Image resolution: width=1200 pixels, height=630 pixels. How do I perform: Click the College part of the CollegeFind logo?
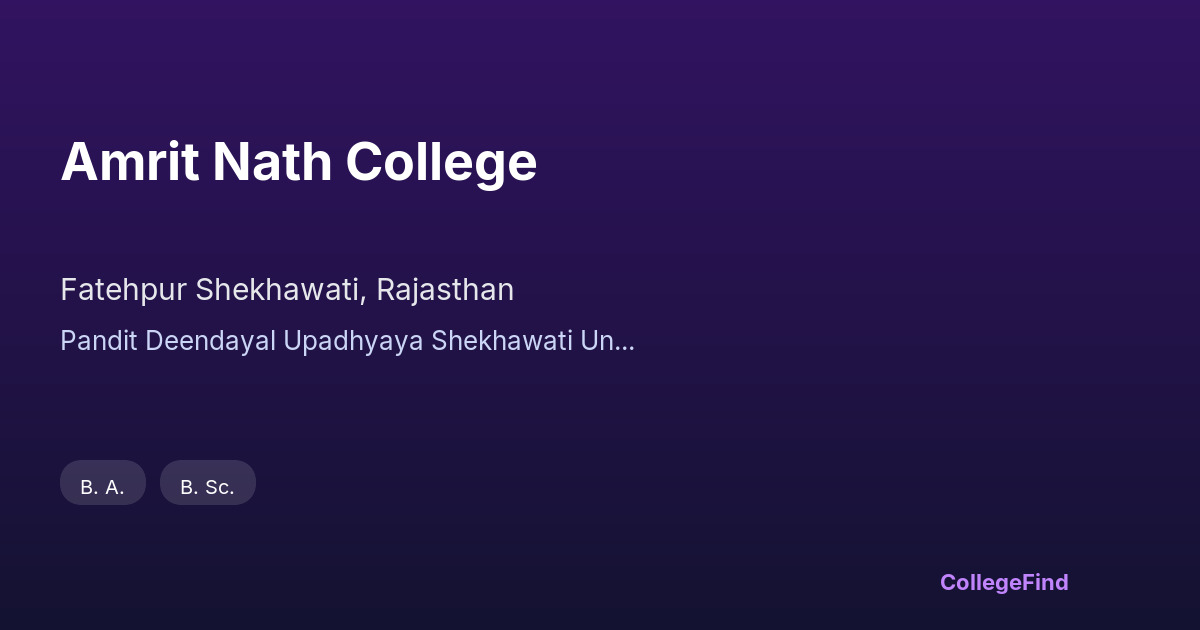point(980,582)
